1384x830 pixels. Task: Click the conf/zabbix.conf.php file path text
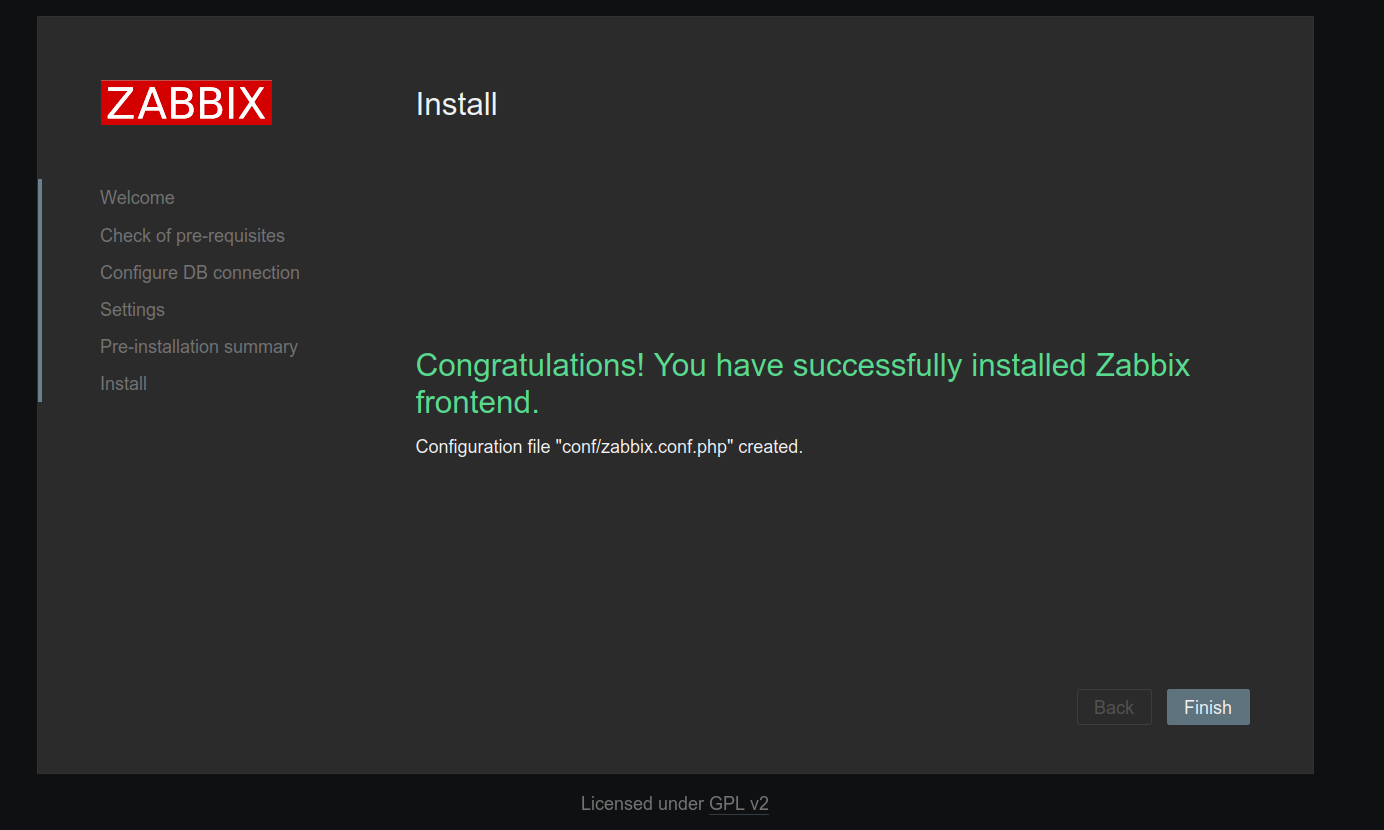coord(645,447)
